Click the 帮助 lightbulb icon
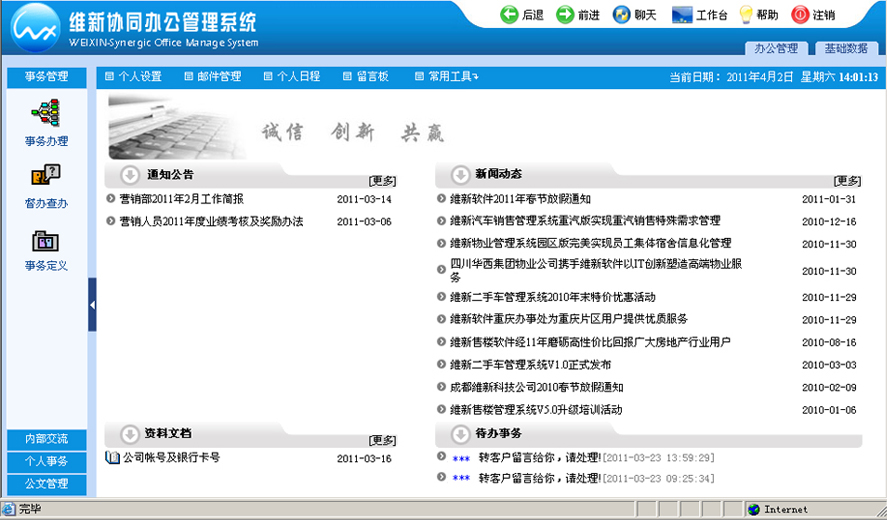This screenshot has height=521, width=887. (746, 15)
